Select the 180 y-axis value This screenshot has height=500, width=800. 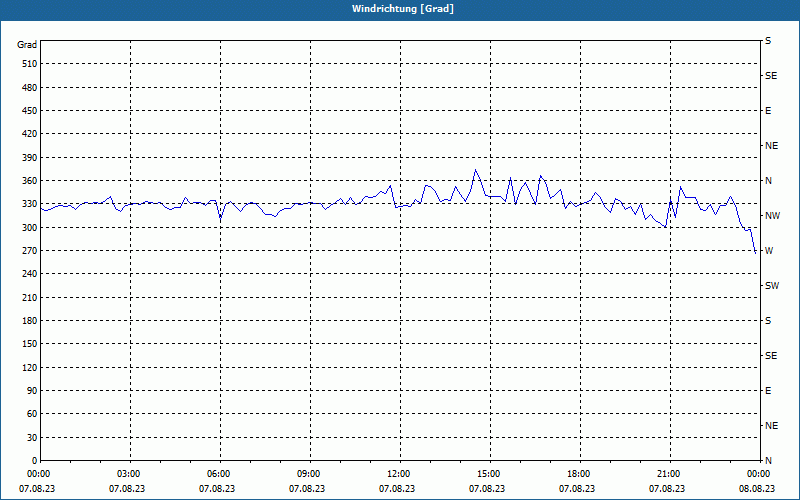tap(30, 321)
